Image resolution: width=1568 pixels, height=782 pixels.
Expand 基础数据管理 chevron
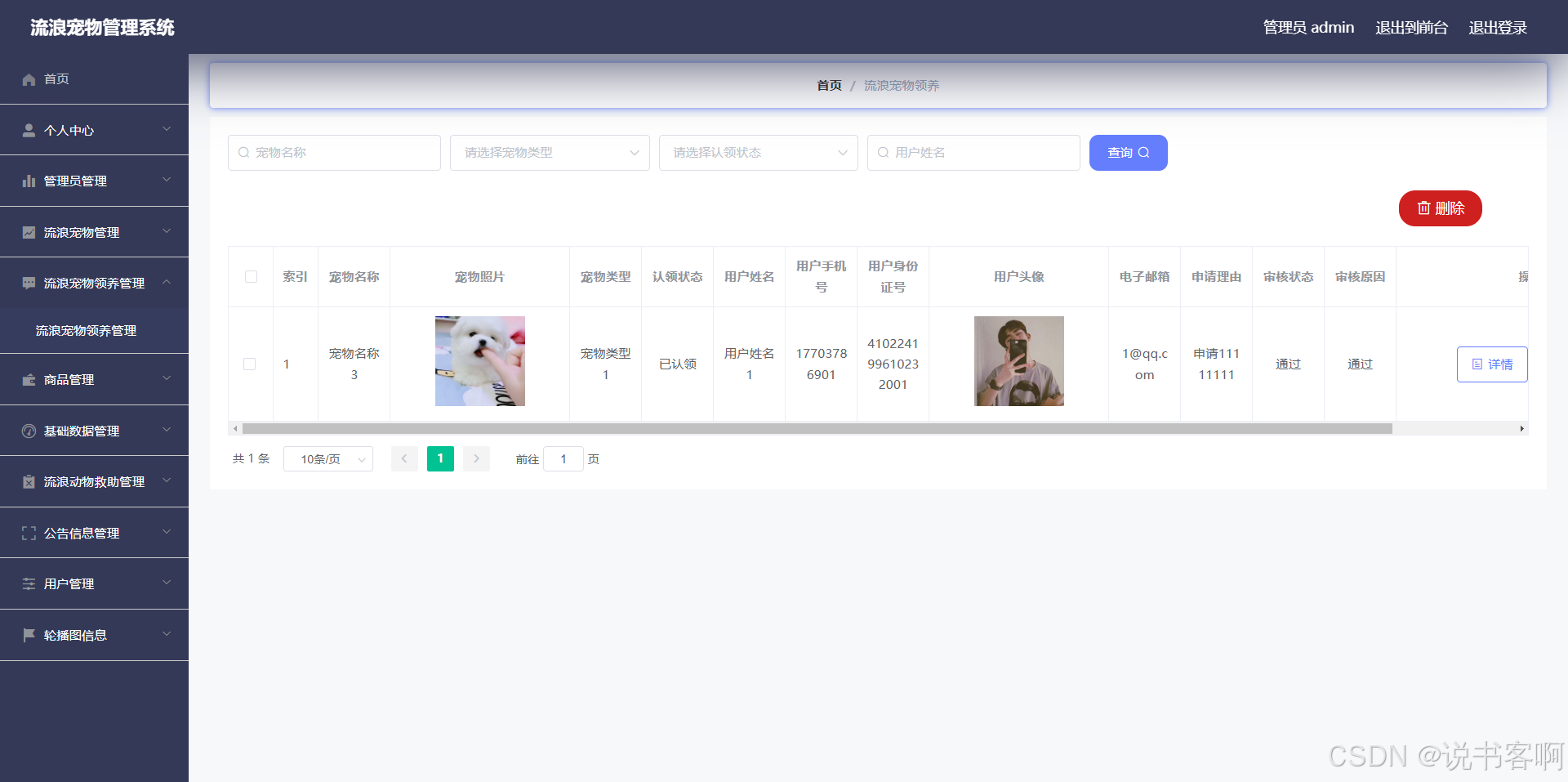pos(167,430)
